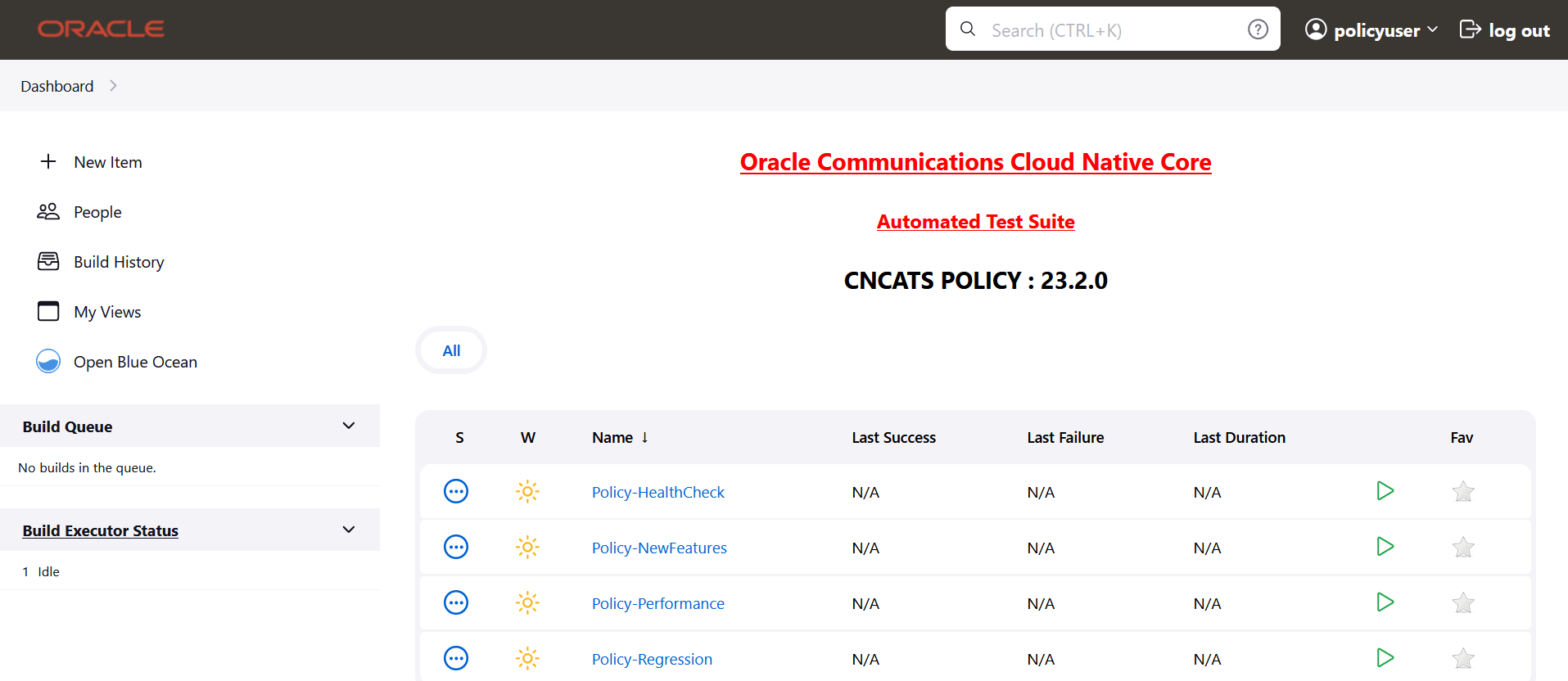The image size is (1568, 681).
Task: Click the New Item plus icon
Action: [x=48, y=161]
